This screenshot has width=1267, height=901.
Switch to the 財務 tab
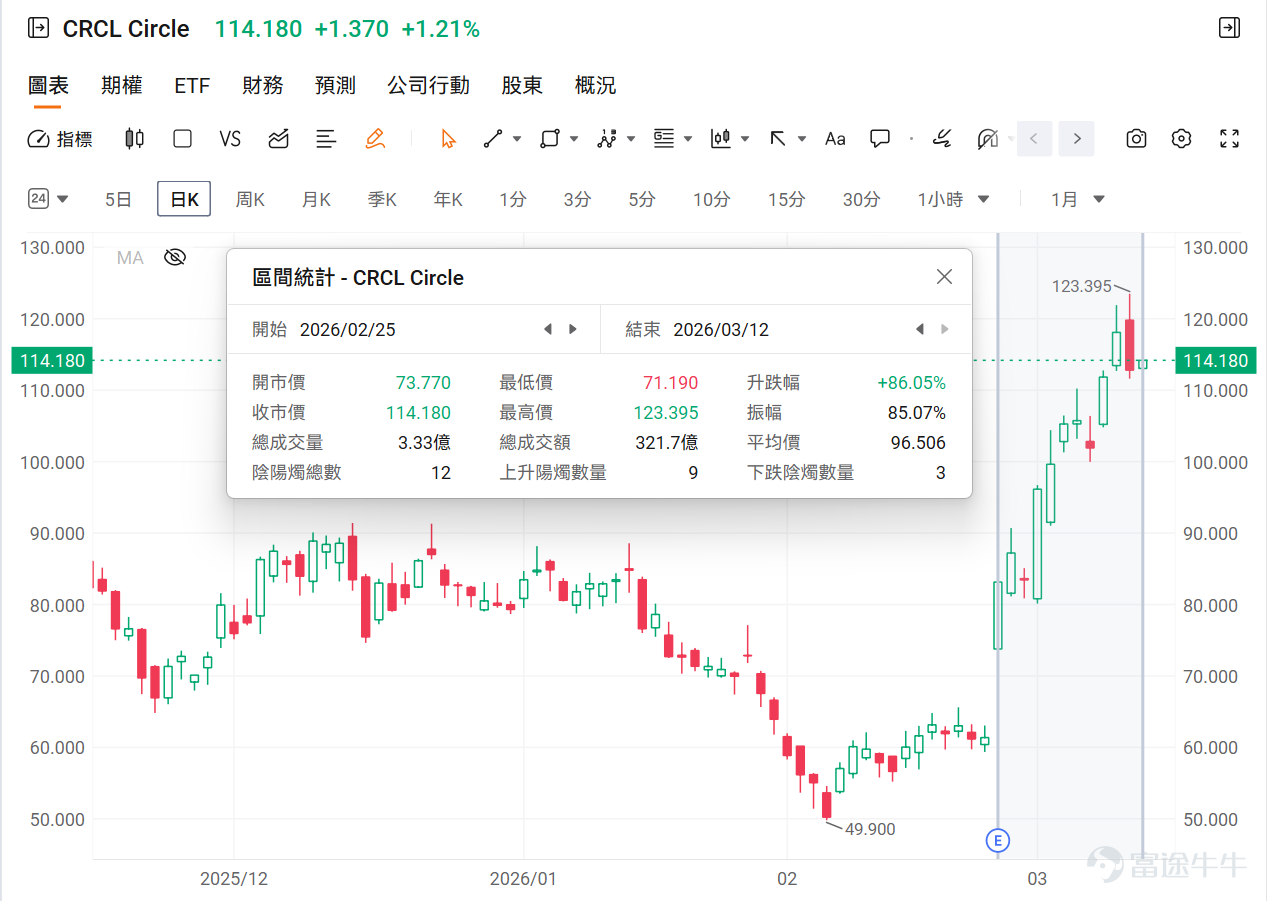[263, 86]
